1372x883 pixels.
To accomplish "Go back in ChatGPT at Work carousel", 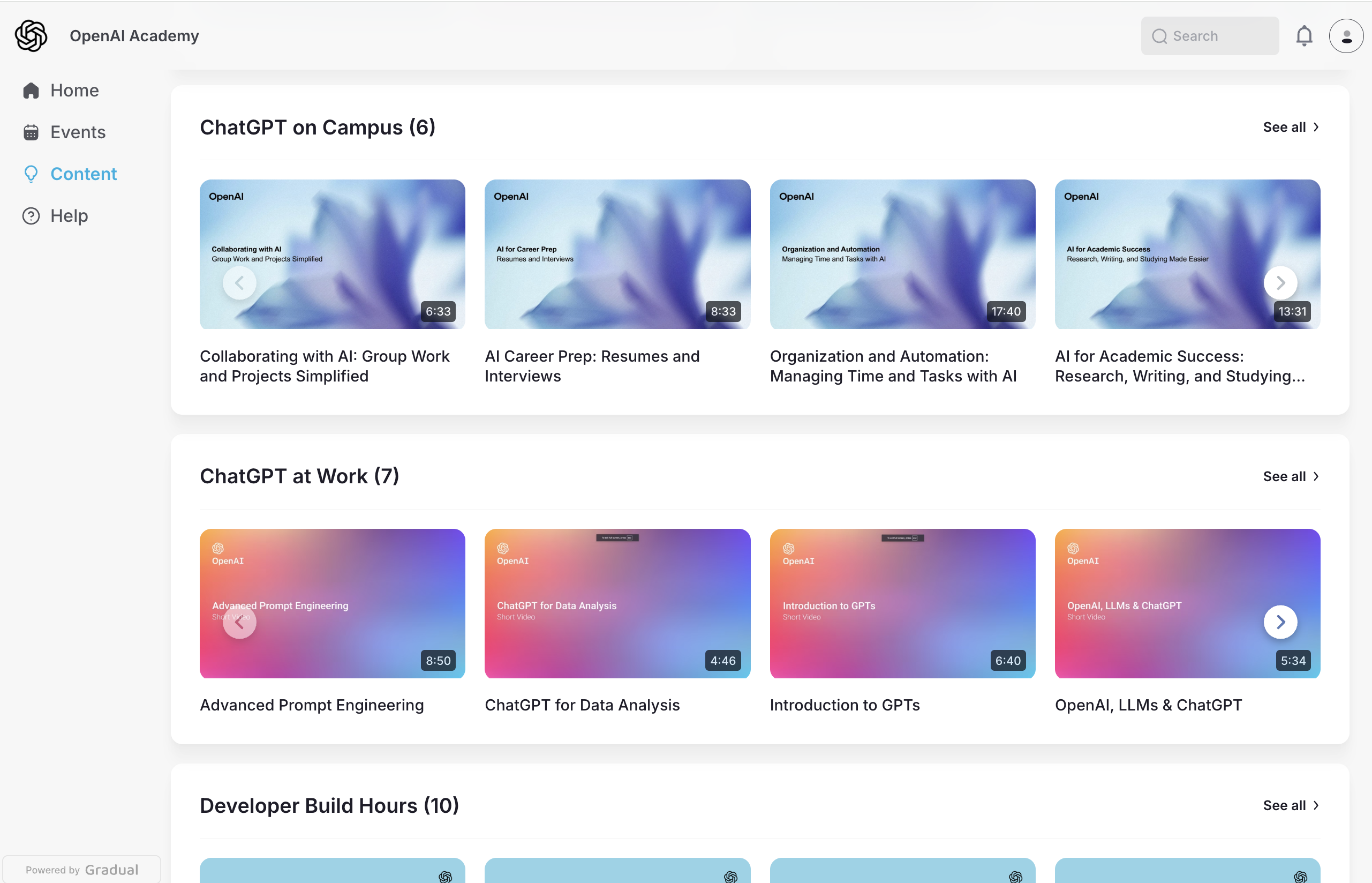I will (239, 622).
